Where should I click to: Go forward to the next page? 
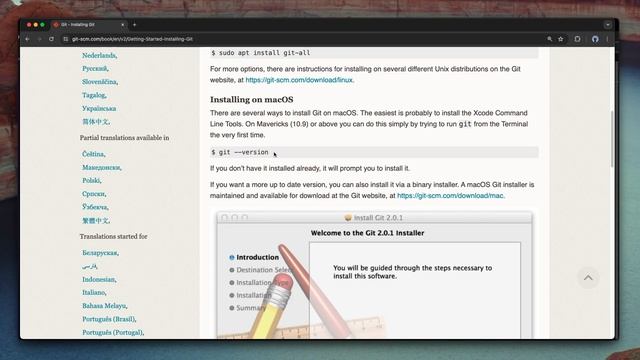coord(39,39)
